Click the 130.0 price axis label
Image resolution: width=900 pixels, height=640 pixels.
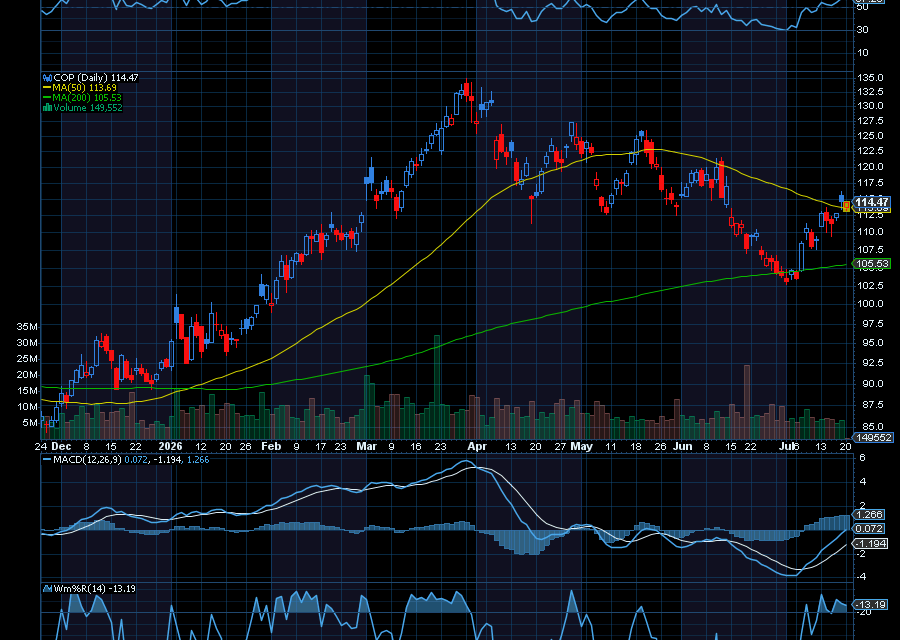(x=871, y=106)
